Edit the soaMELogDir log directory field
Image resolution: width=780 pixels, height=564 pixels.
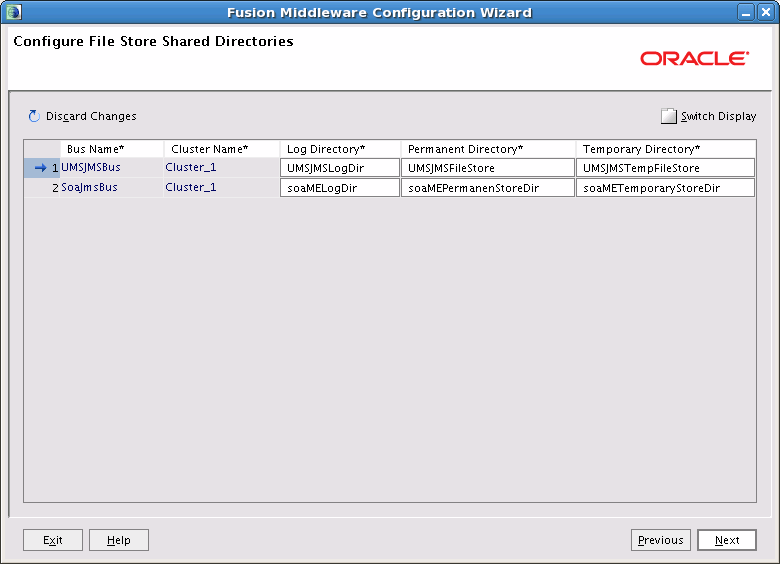tap(340, 188)
